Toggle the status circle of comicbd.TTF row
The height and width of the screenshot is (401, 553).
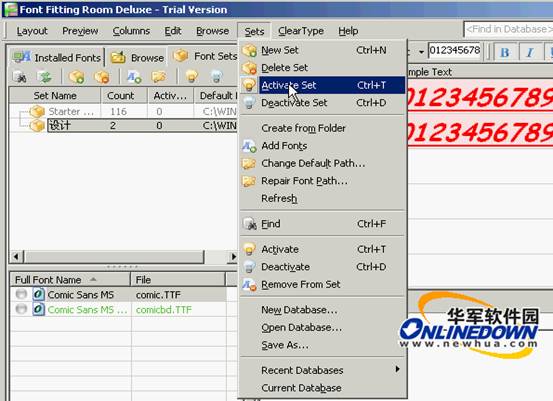[21, 309]
